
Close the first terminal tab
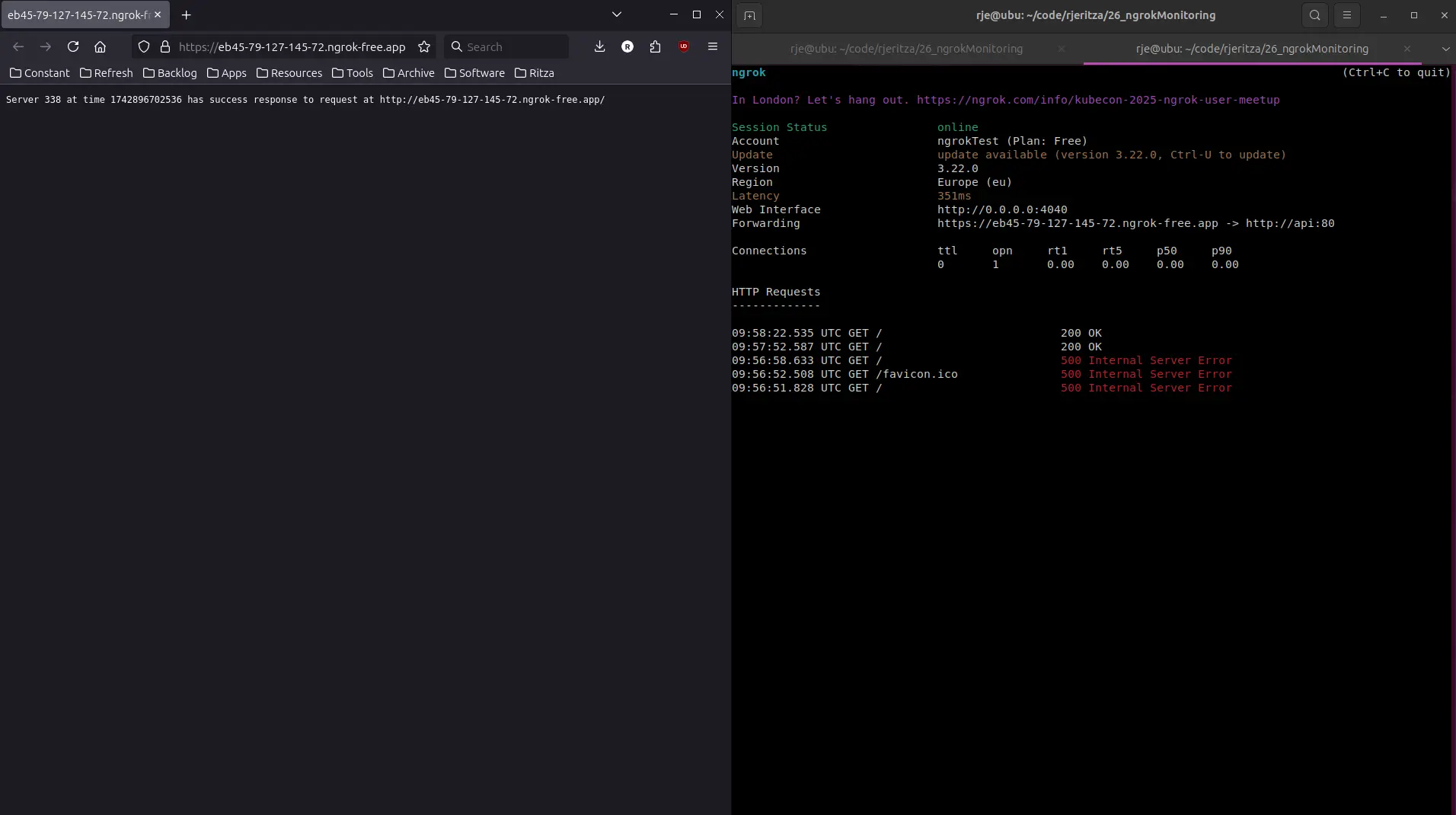click(1062, 49)
